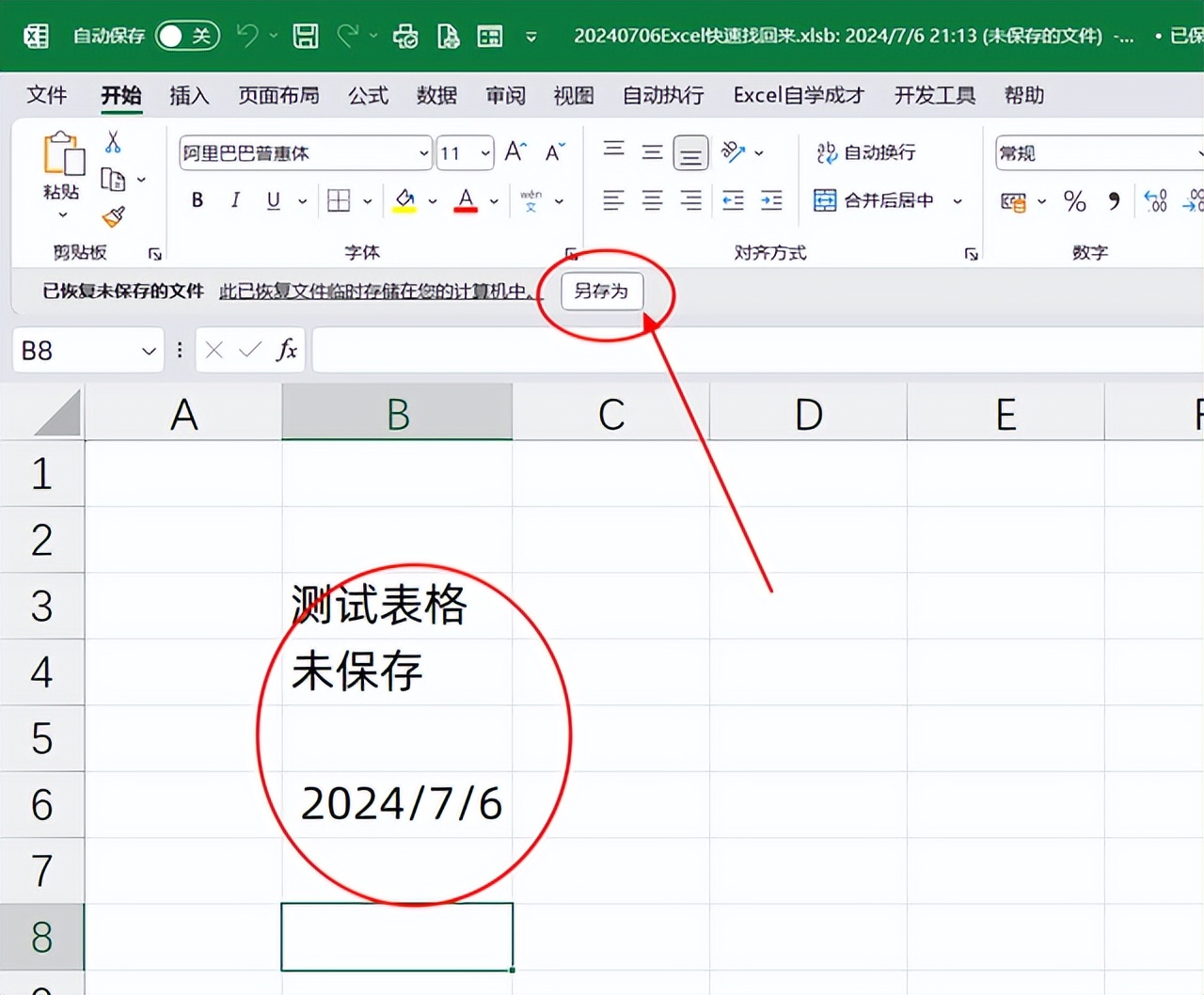
Task: Click the Increase Font Size icon
Action: (515, 151)
